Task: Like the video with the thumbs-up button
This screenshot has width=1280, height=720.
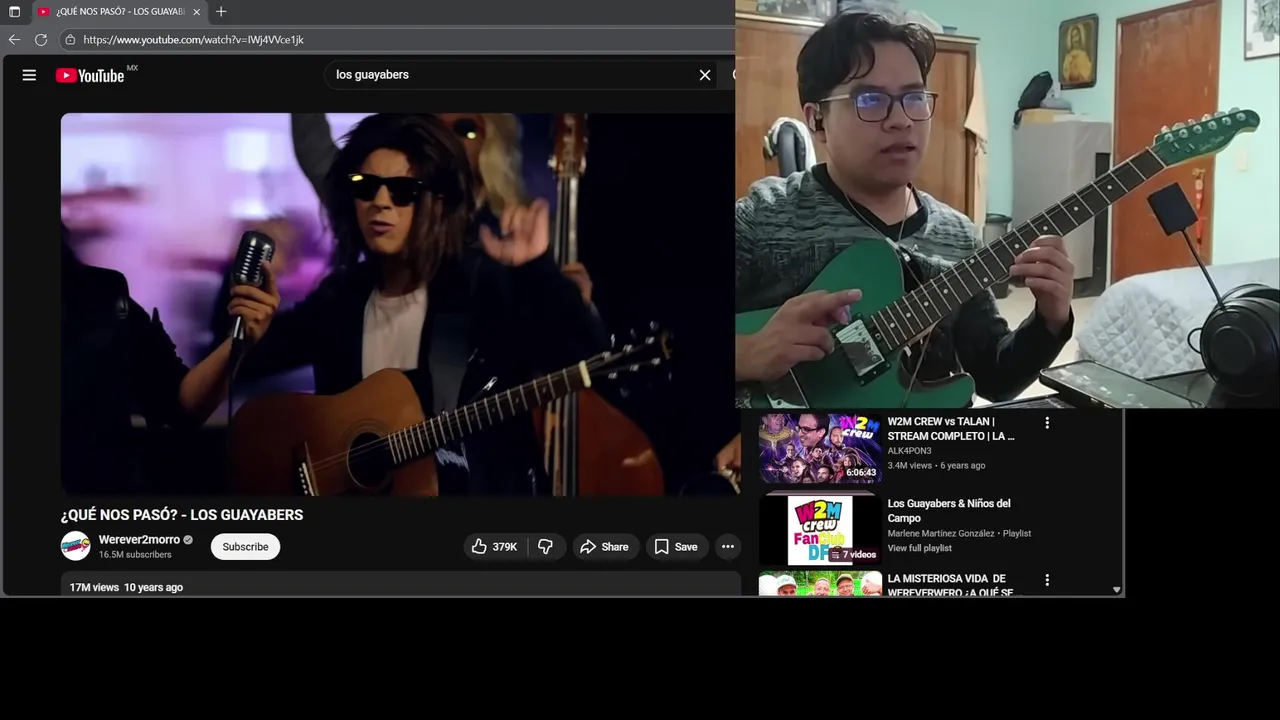Action: pyautogui.click(x=494, y=547)
